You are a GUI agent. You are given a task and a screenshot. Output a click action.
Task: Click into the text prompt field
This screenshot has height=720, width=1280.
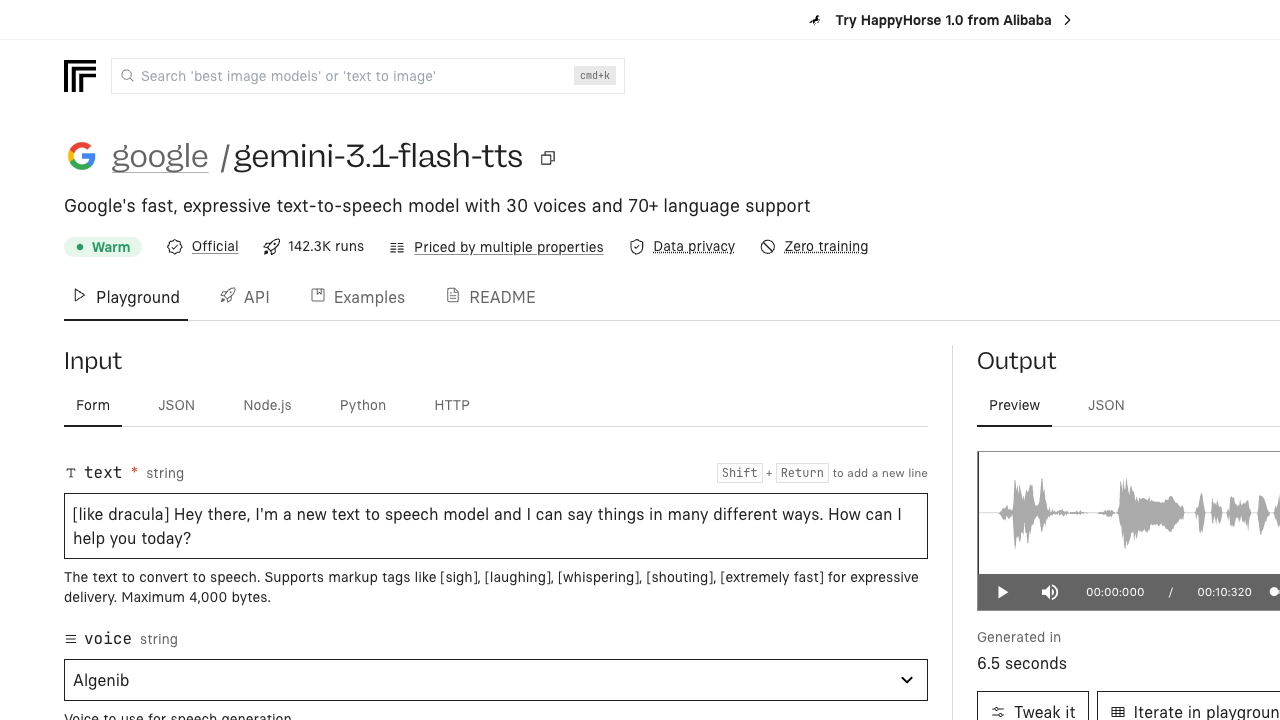coord(496,526)
